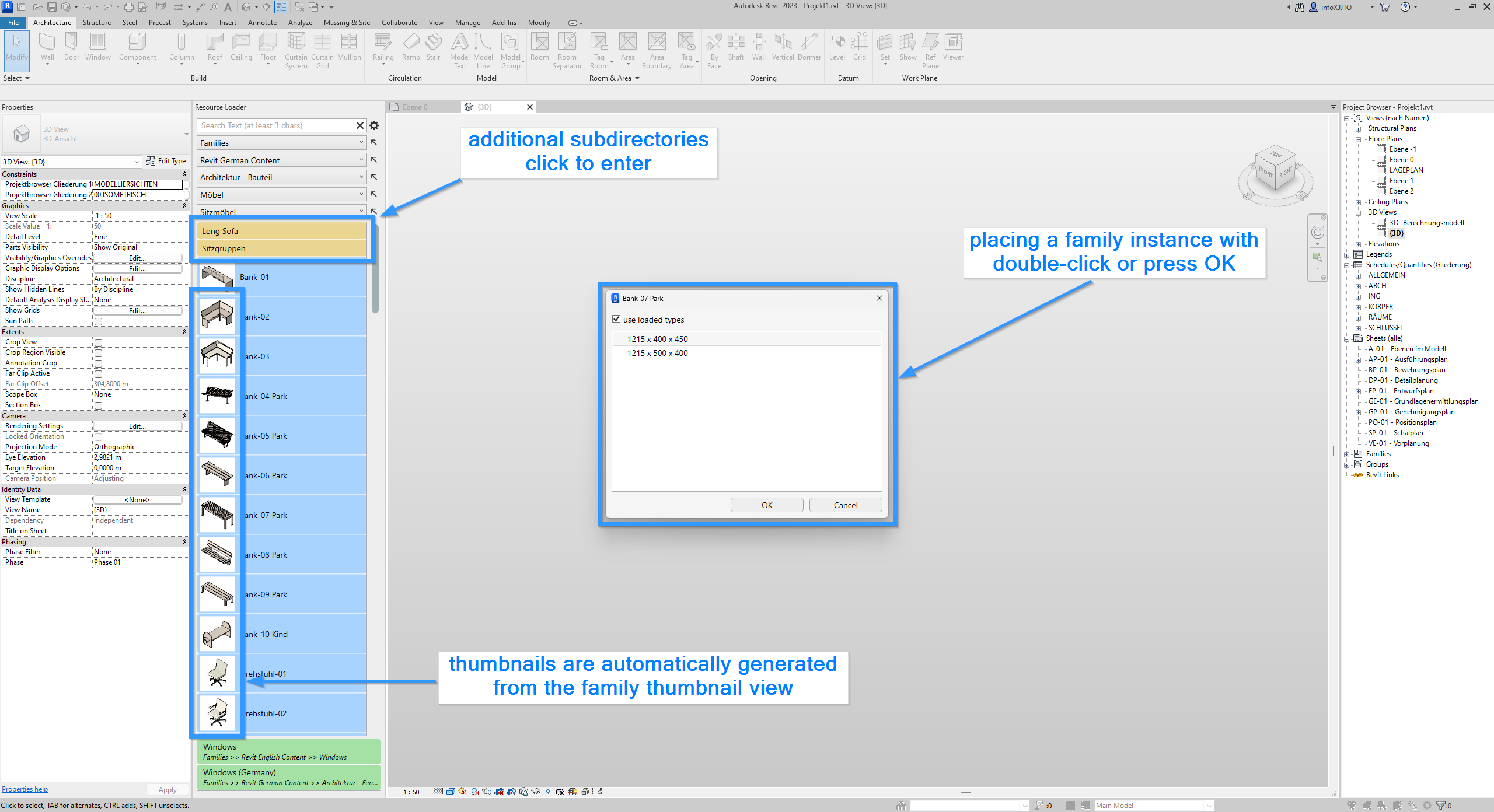Toggle the Section Box checkbox

(x=98, y=405)
